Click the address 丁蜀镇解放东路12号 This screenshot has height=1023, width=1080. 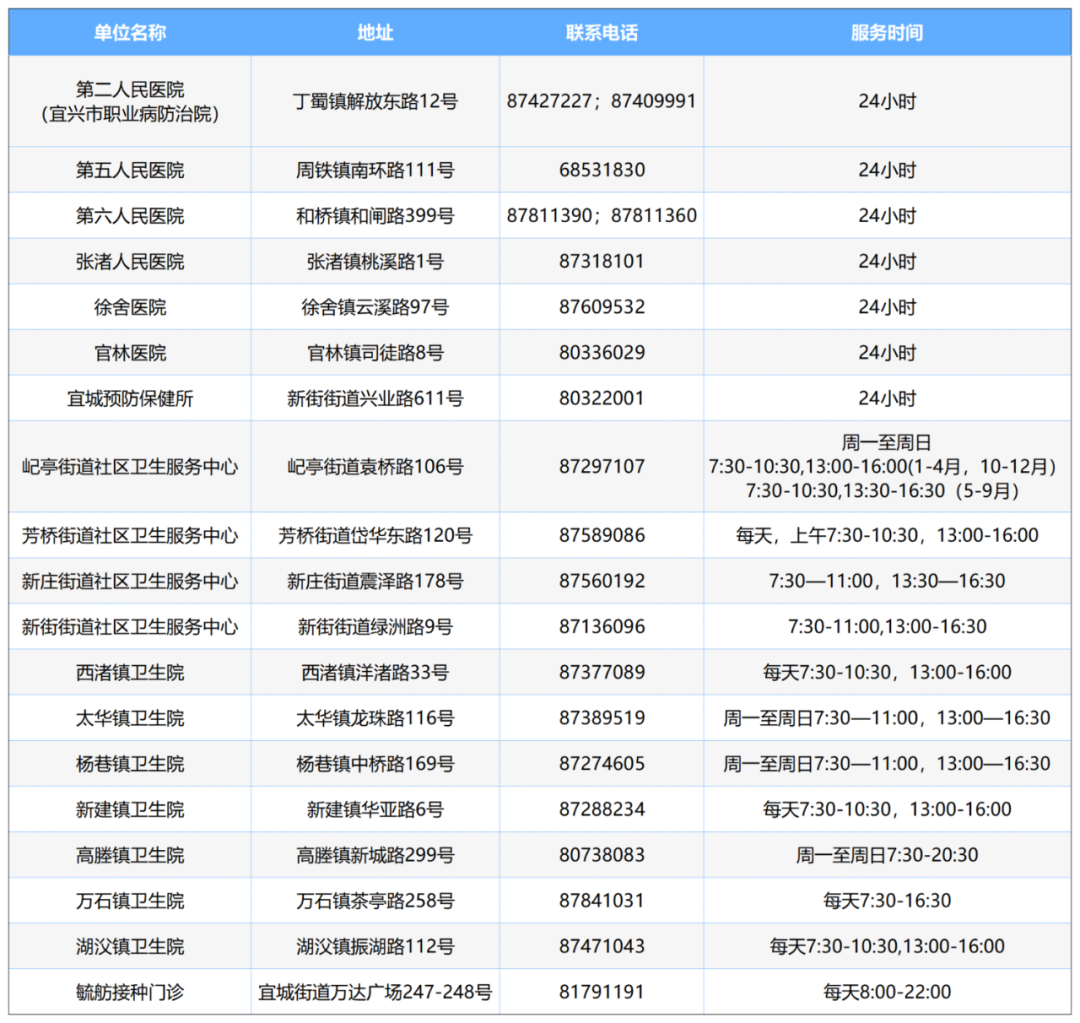[x=375, y=102]
